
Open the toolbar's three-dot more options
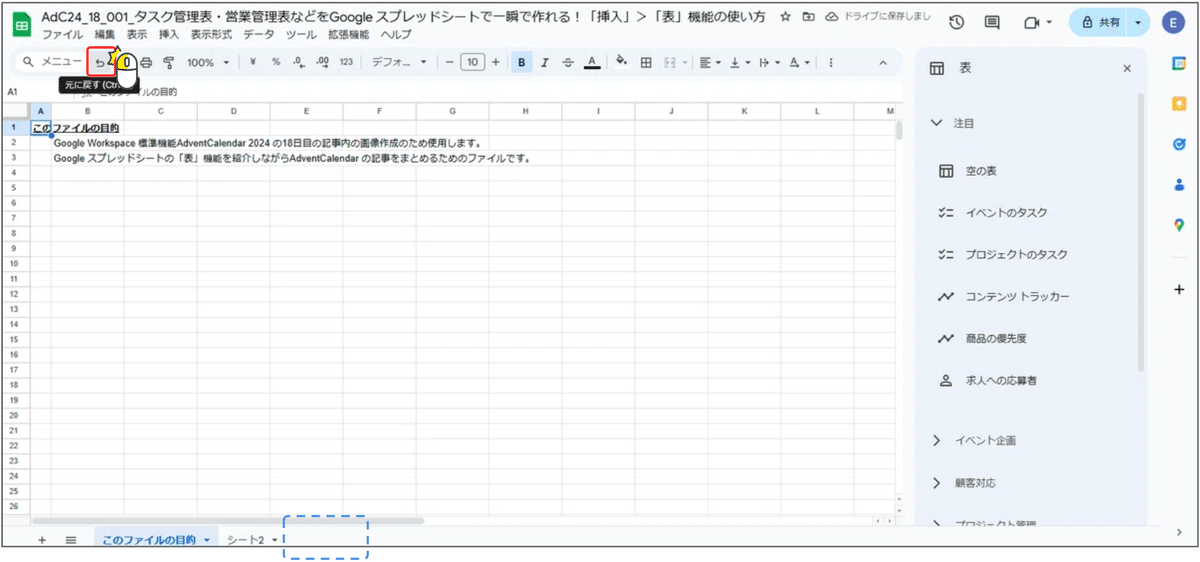(x=831, y=62)
